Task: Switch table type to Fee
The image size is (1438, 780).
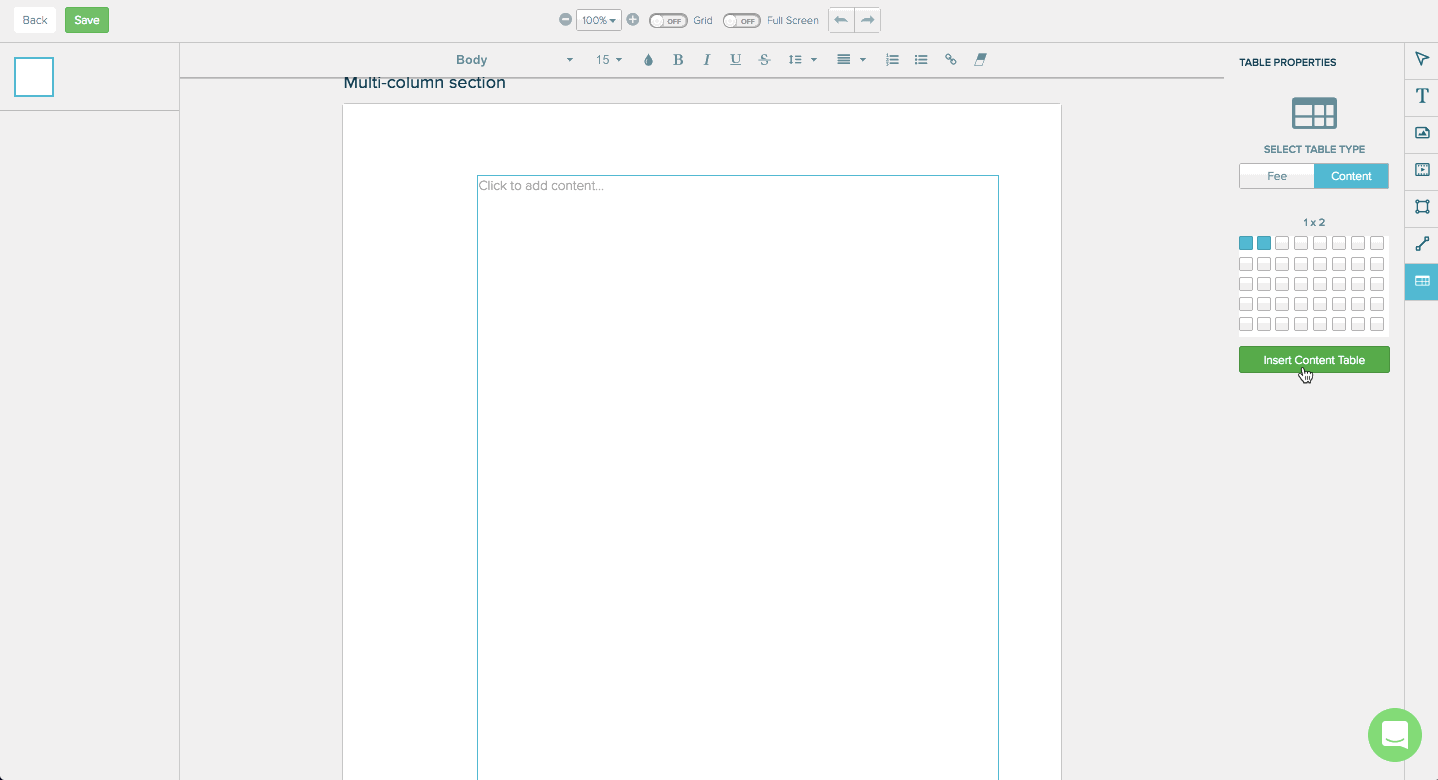Action: [x=1277, y=175]
